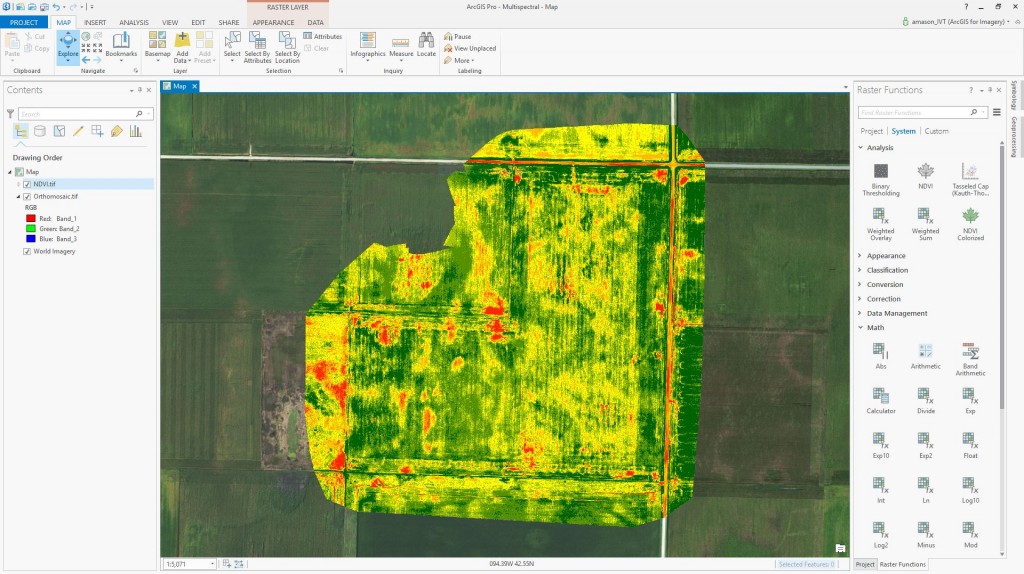Open the raster Calculator function
Image resolution: width=1024 pixels, height=574 pixels.
point(881,400)
